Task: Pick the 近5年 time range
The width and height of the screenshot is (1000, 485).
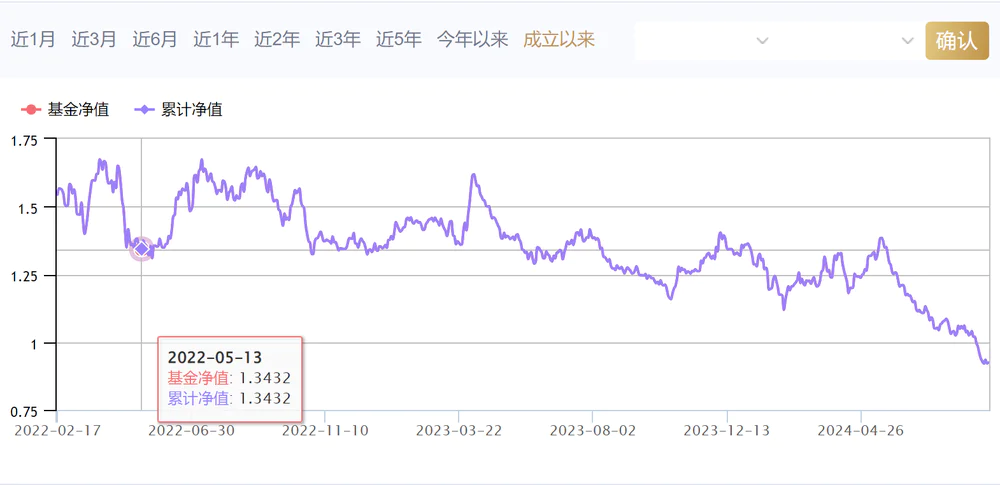Action: [x=399, y=40]
